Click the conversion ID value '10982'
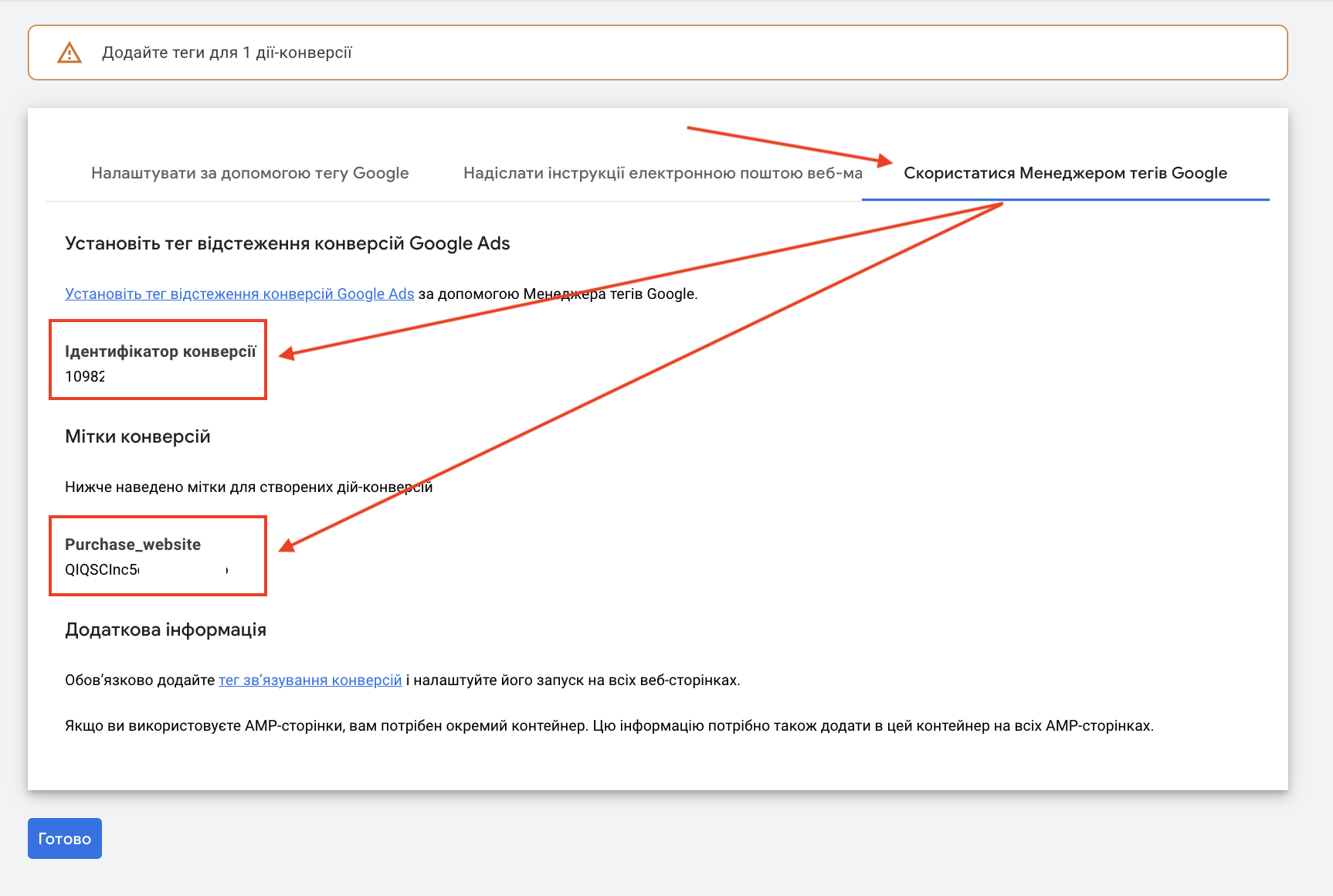Image resolution: width=1333 pixels, height=896 pixels. (85, 376)
